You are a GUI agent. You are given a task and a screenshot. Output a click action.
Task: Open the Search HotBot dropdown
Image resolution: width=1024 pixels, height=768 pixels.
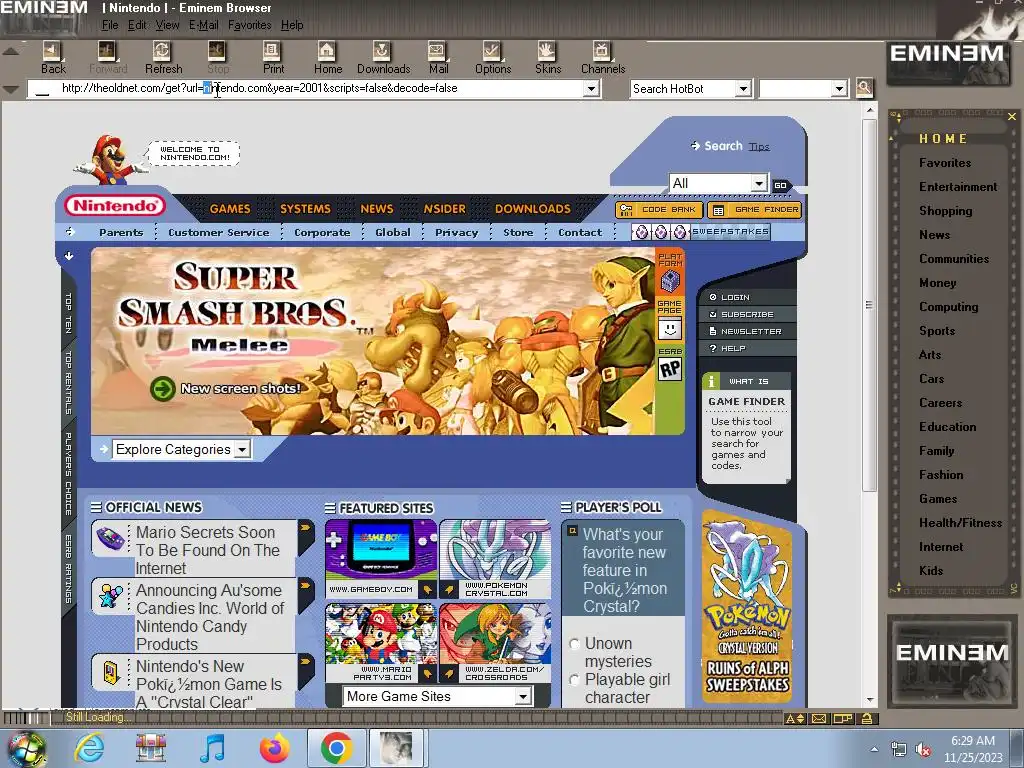(743, 88)
